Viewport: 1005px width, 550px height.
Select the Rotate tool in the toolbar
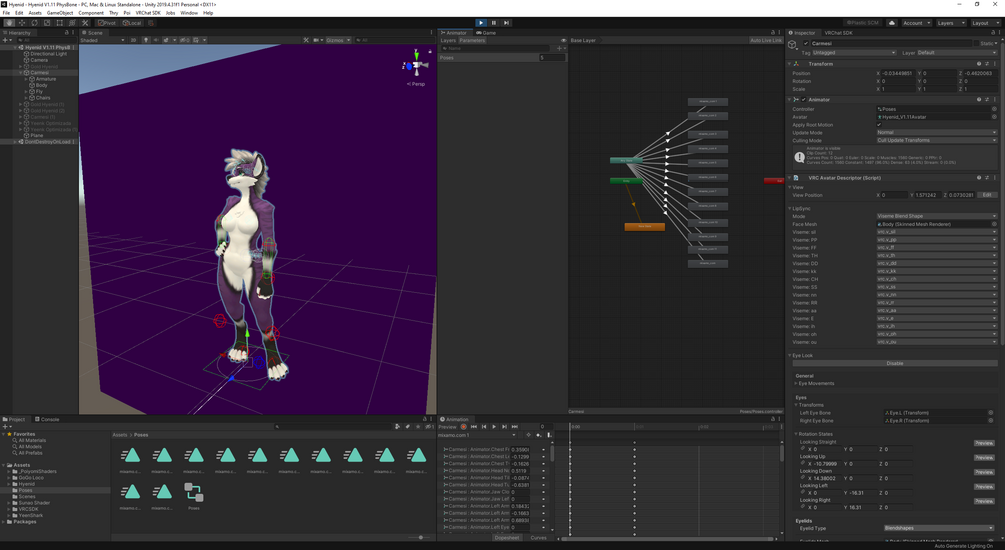(x=34, y=22)
